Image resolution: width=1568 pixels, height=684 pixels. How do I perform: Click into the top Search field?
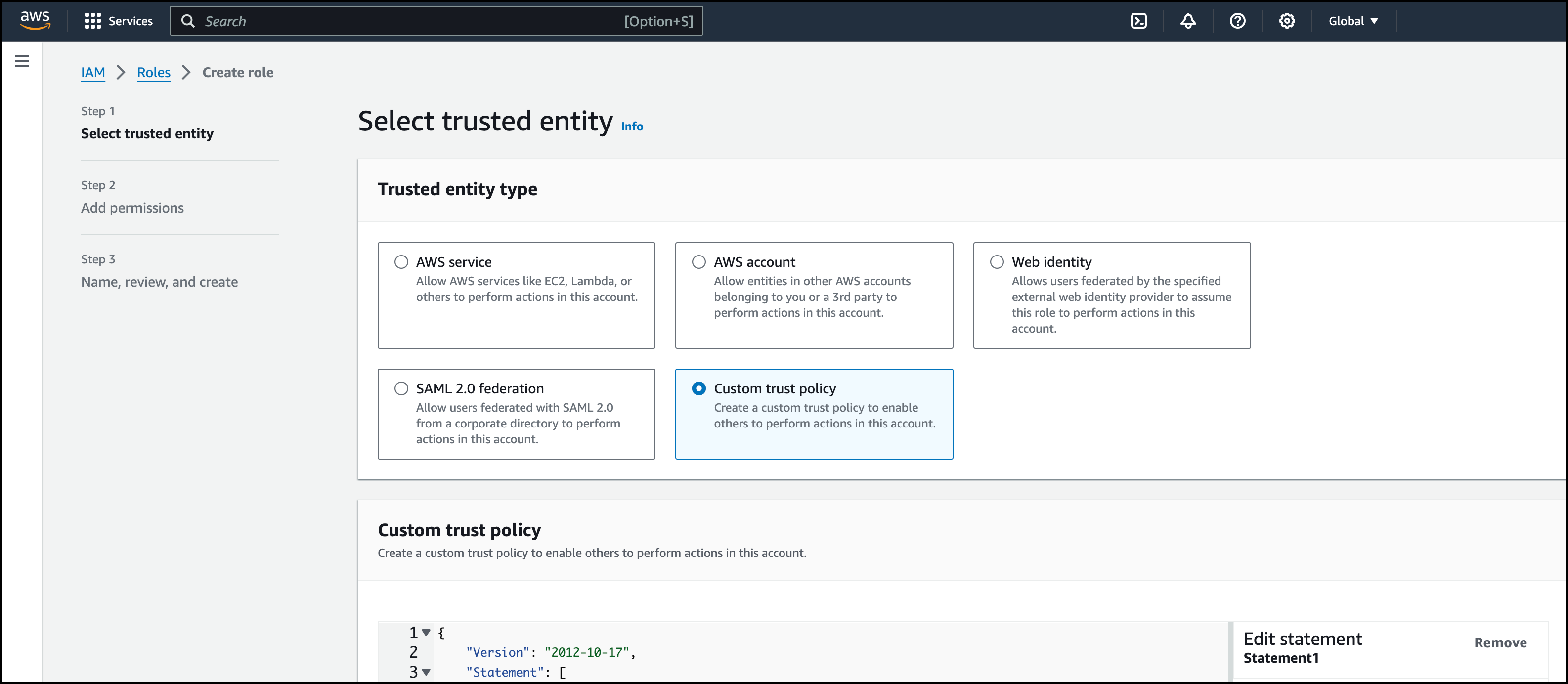tap(414, 21)
